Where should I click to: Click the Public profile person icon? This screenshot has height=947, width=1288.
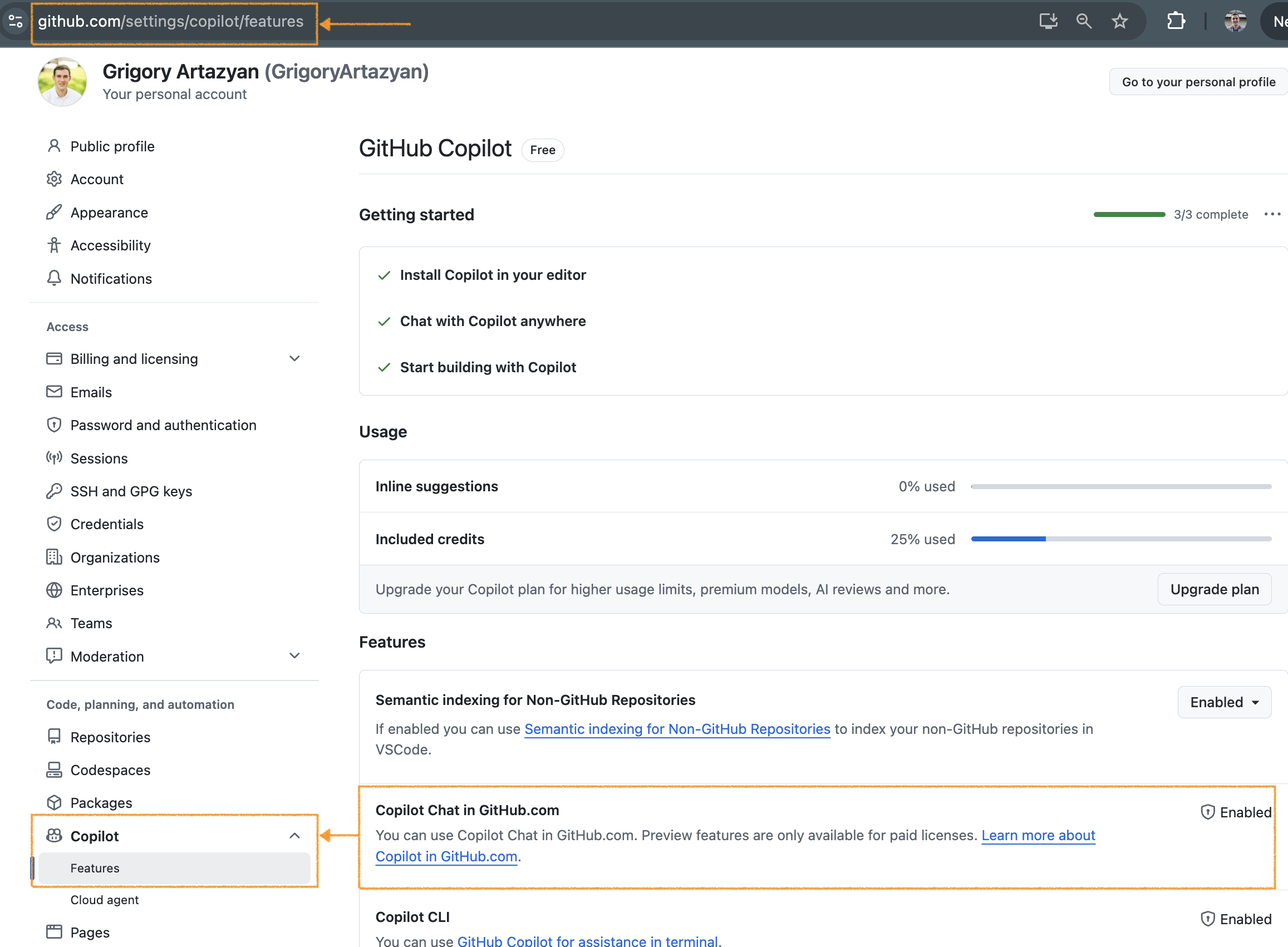[54, 146]
